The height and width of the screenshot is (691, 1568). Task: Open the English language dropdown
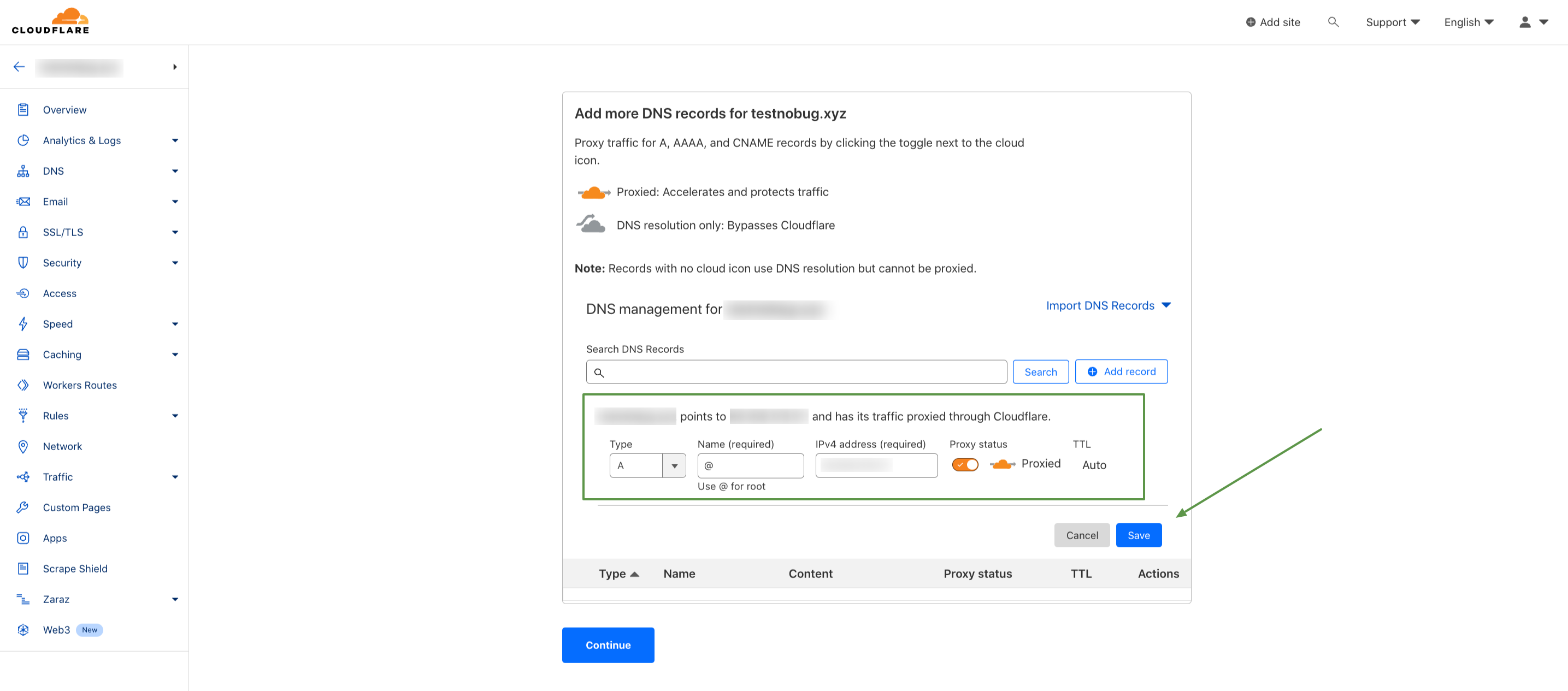click(1469, 22)
